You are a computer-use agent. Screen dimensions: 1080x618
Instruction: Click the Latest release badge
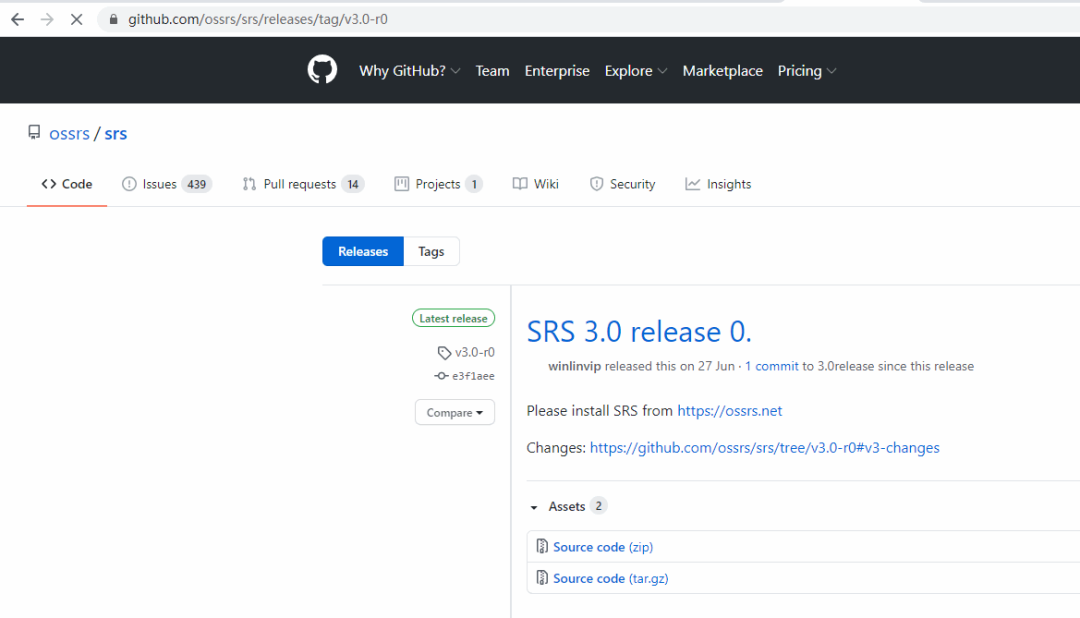pos(453,318)
